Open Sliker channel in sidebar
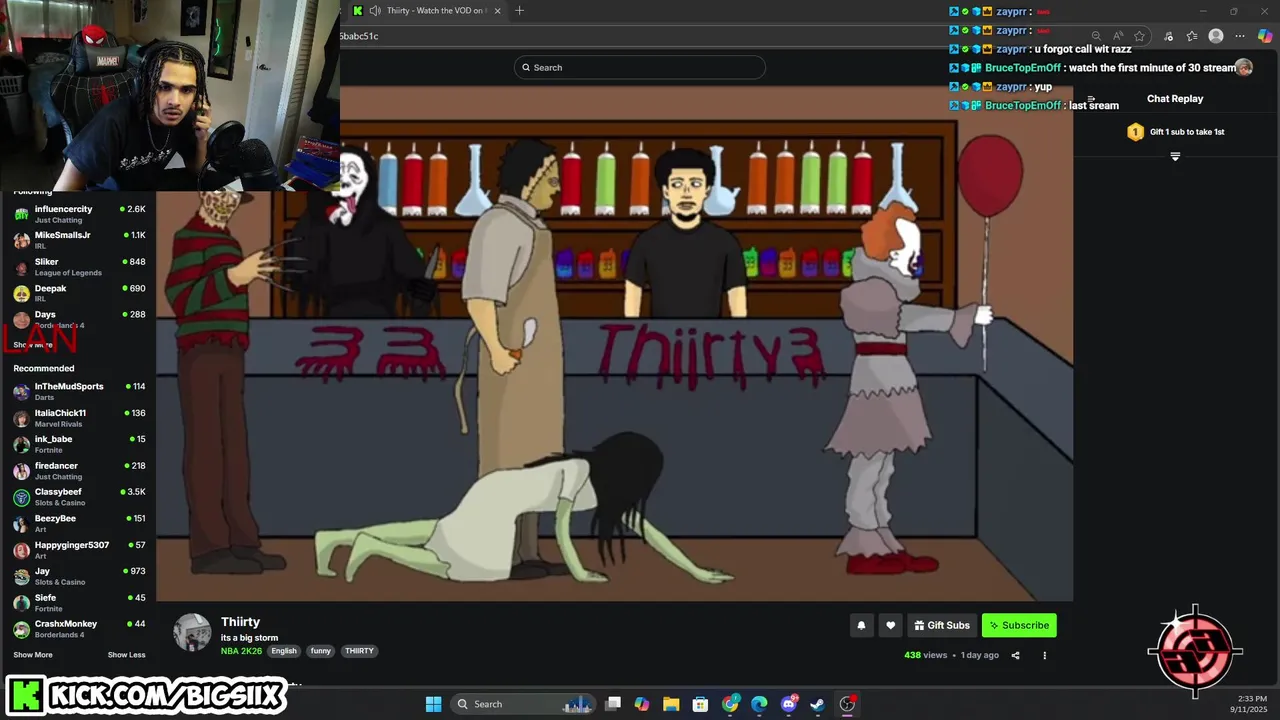The height and width of the screenshot is (720, 1280). 78,267
